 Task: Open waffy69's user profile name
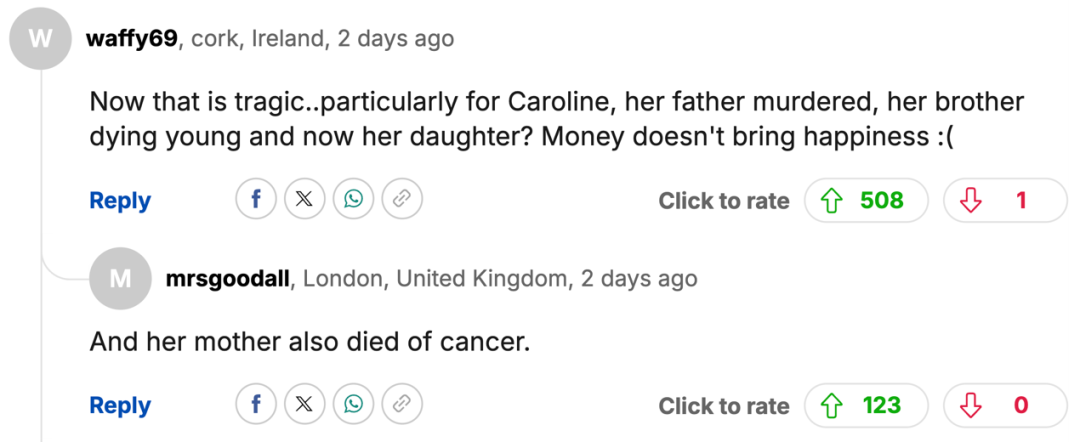(x=132, y=39)
